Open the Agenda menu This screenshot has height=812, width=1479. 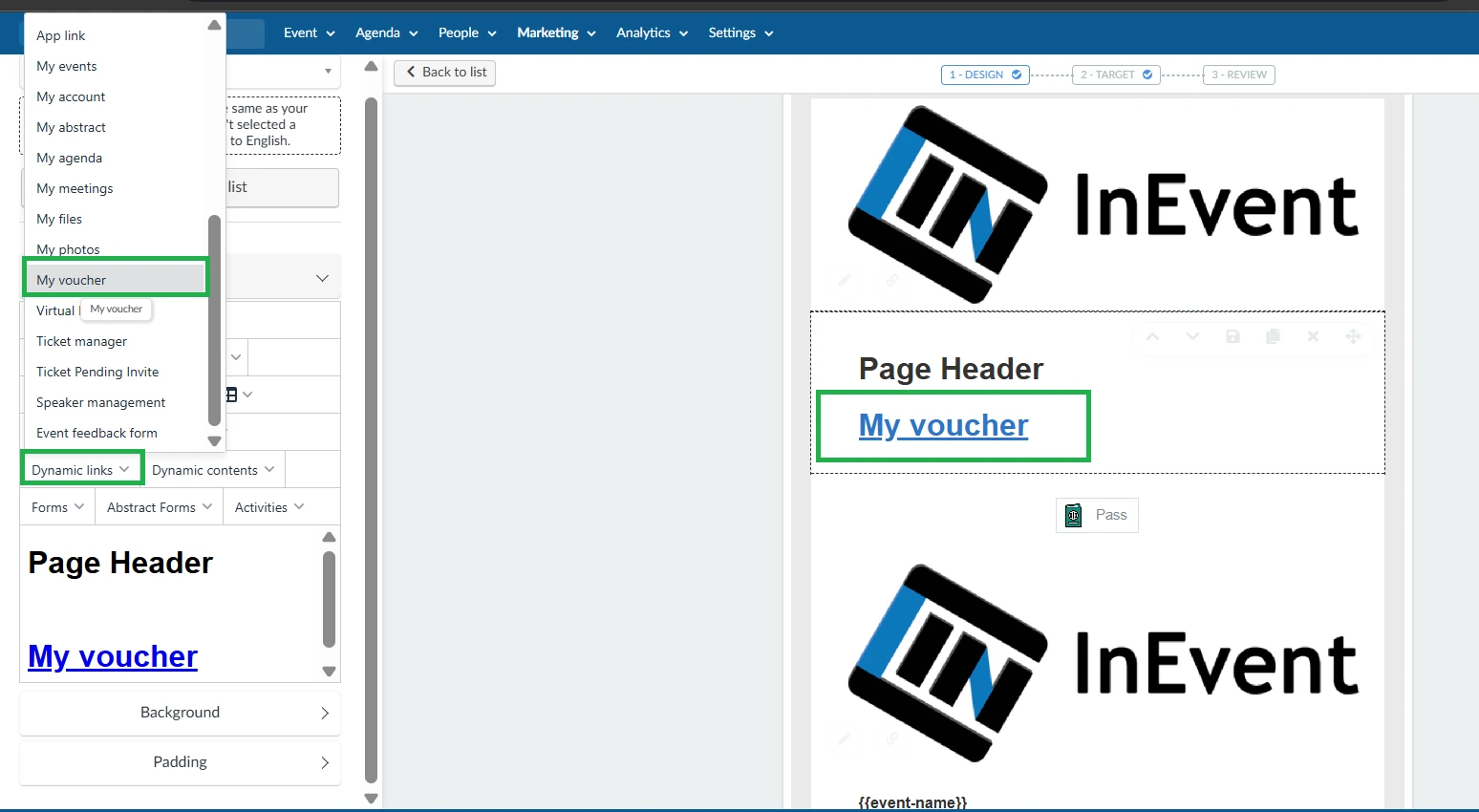(x=387, y=32)
